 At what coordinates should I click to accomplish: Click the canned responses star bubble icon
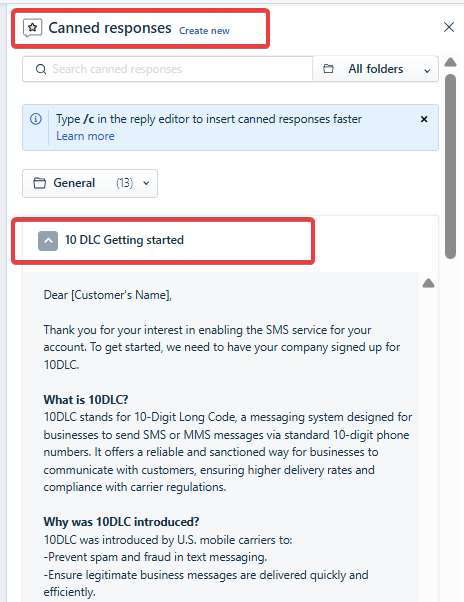pos(33,28)
